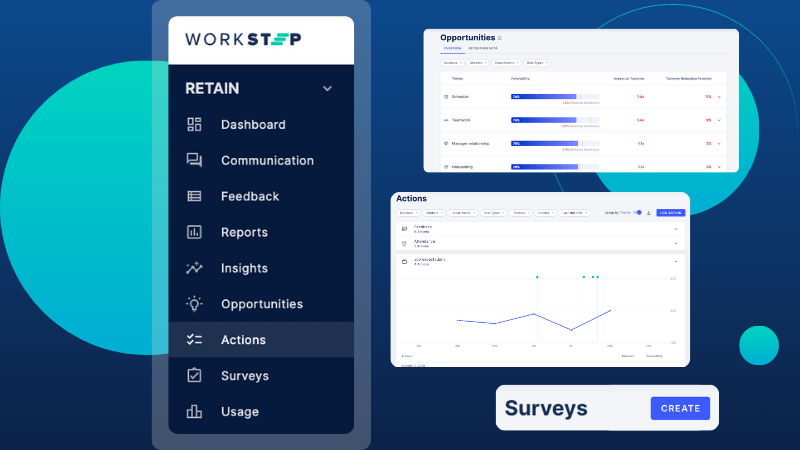Viewport: 800px width, 450px height.
Task: Expand the Feedback actions group chevron
Action: (676, 229)
